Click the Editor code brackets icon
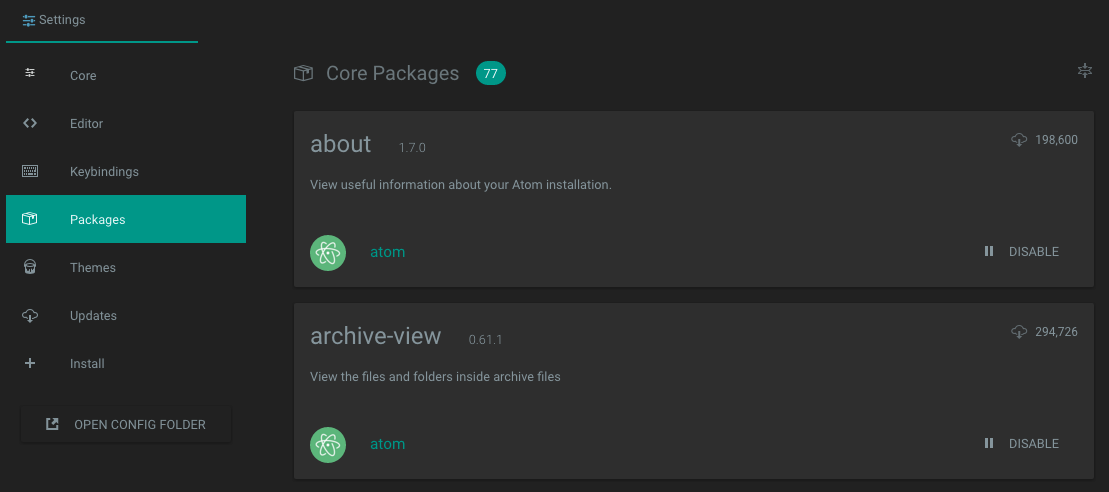The height and width of the screenshot is (492, 1109). [x=30, y=123]
